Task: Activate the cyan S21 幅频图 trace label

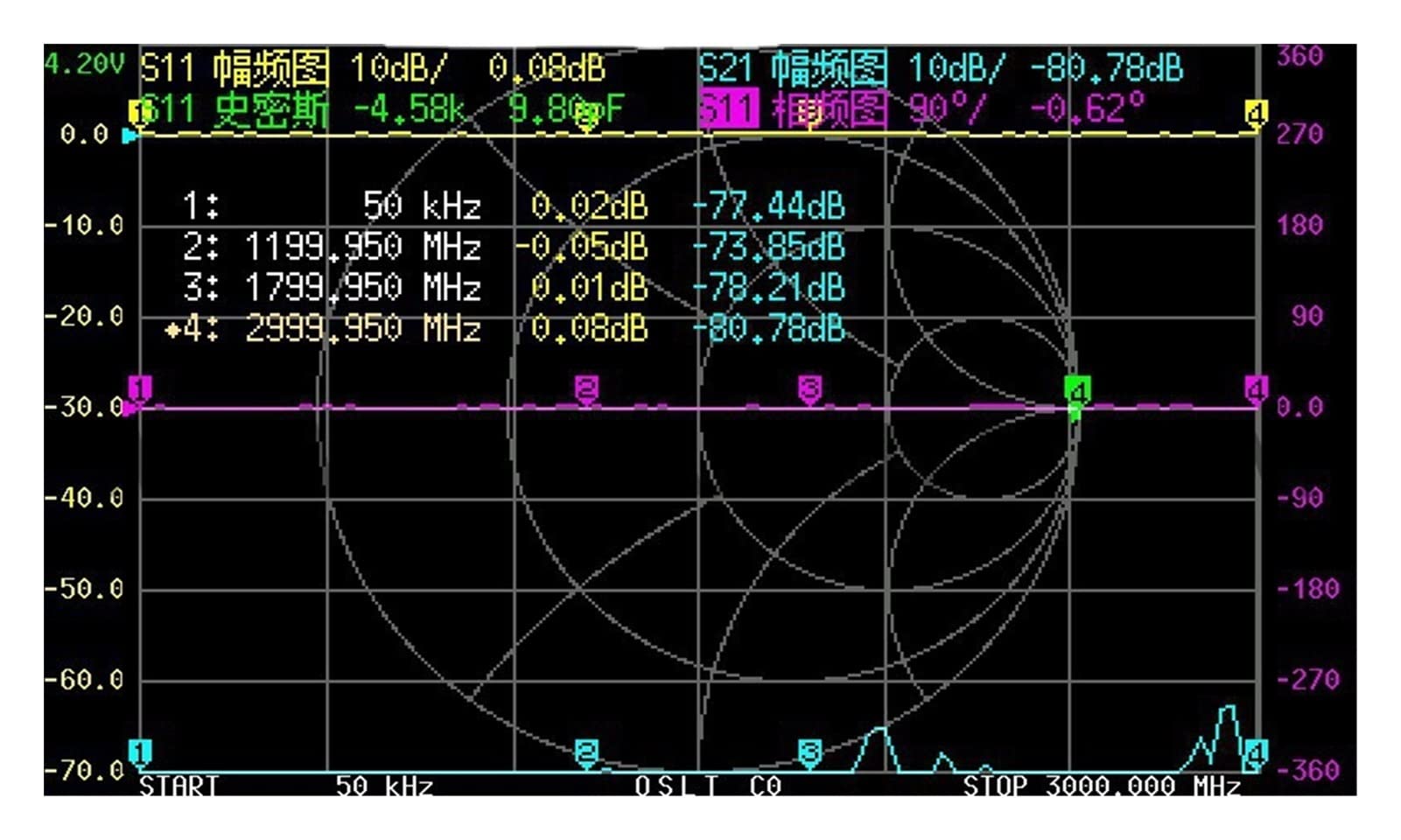Action: click(x=793, y=67)
